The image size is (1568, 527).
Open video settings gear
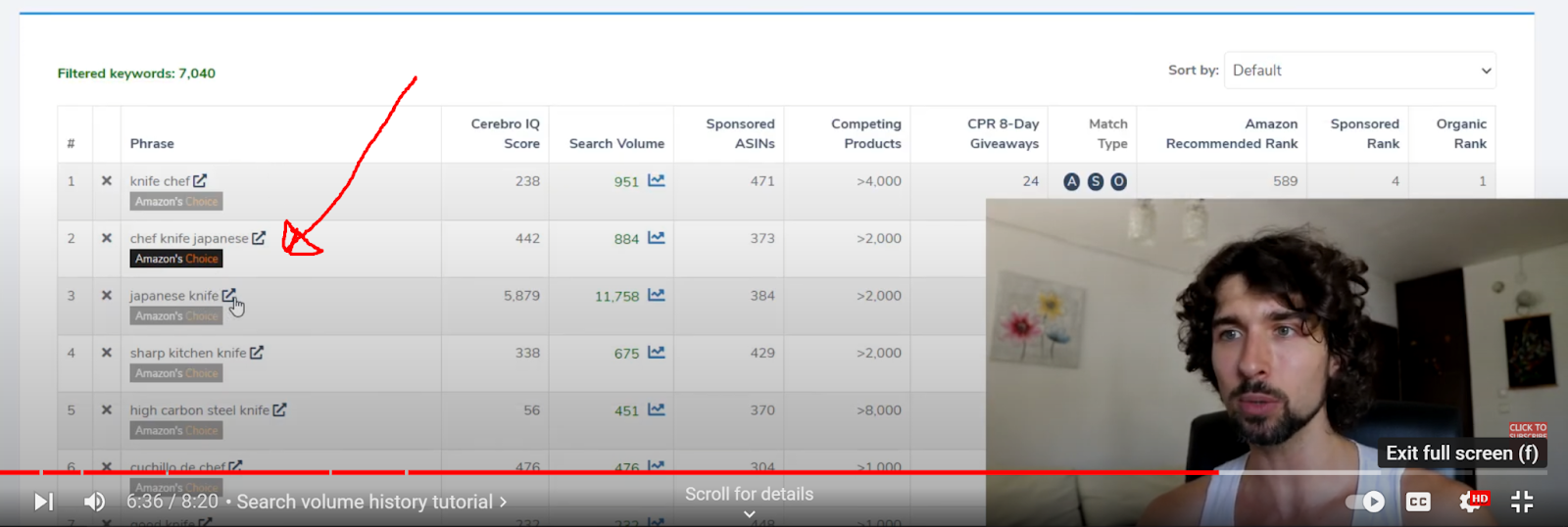click(1471, 502)
